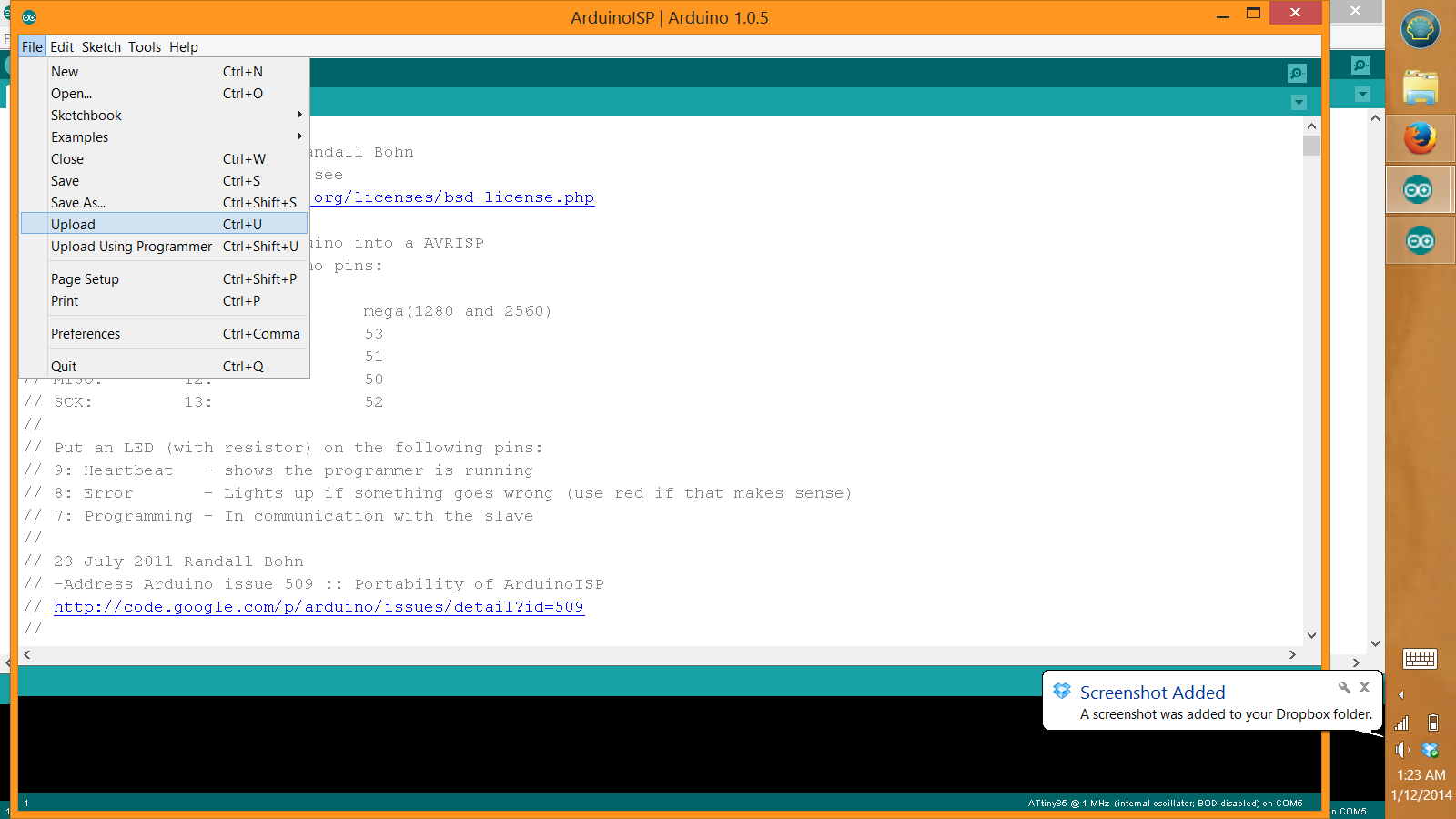
Task: Open the Tools menu
Action: [144, 46]
